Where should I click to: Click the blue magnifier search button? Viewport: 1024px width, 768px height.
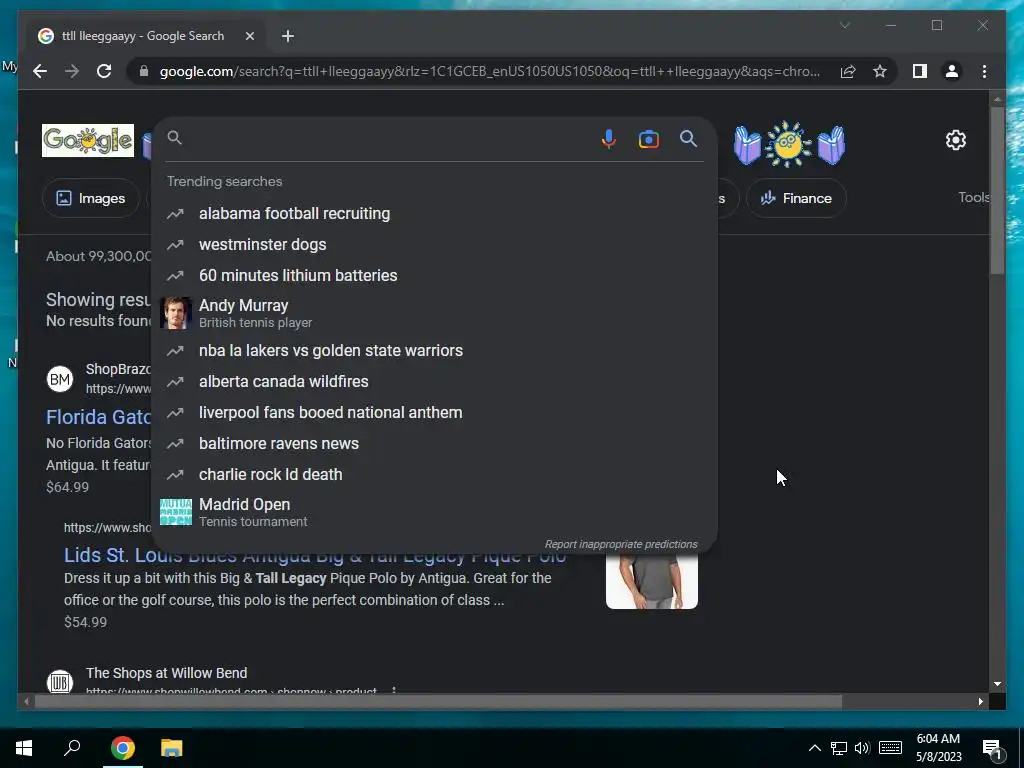(x=688, y=138)
